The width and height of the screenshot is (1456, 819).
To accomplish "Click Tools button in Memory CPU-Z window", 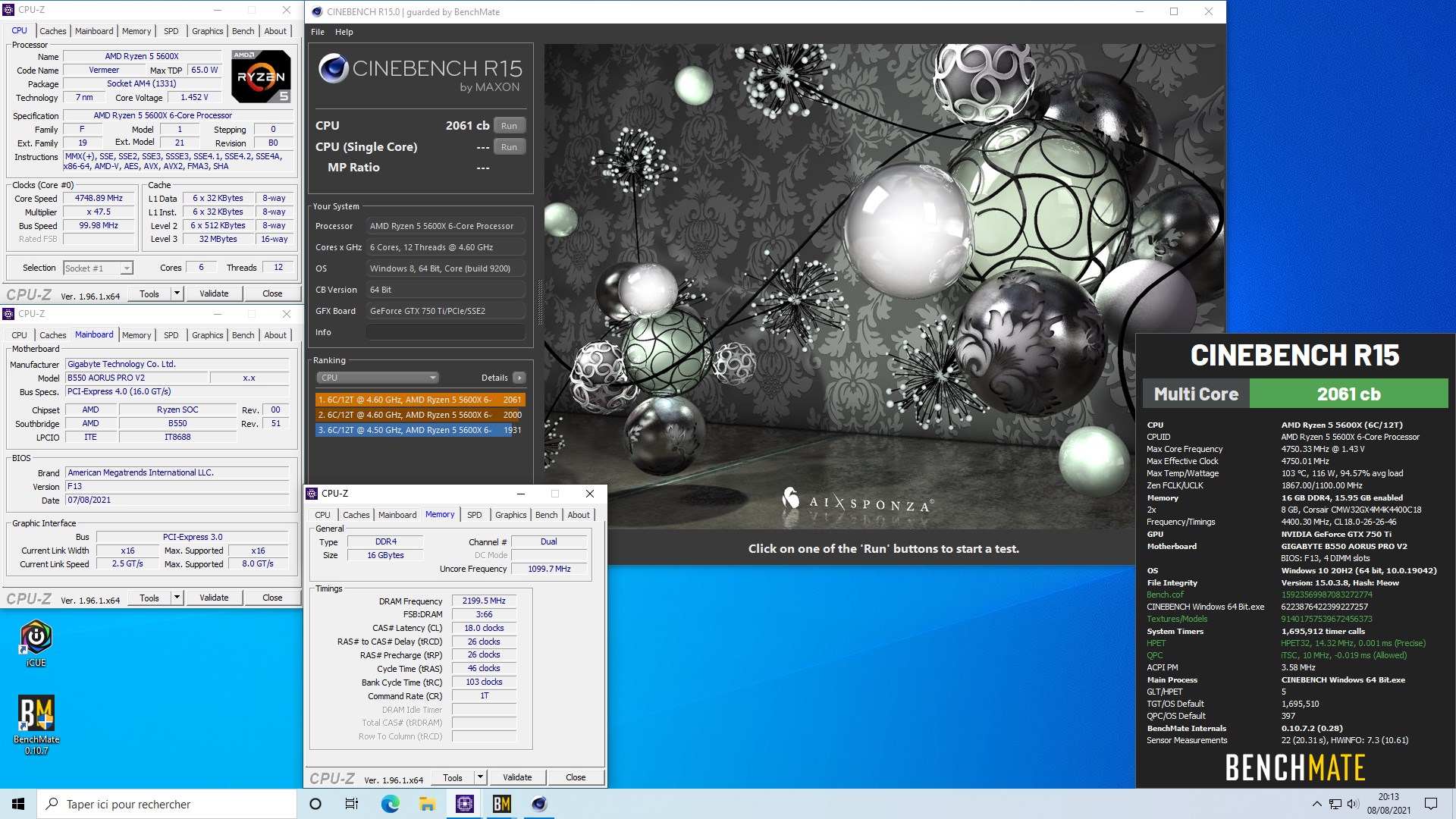I will (453, 777).
